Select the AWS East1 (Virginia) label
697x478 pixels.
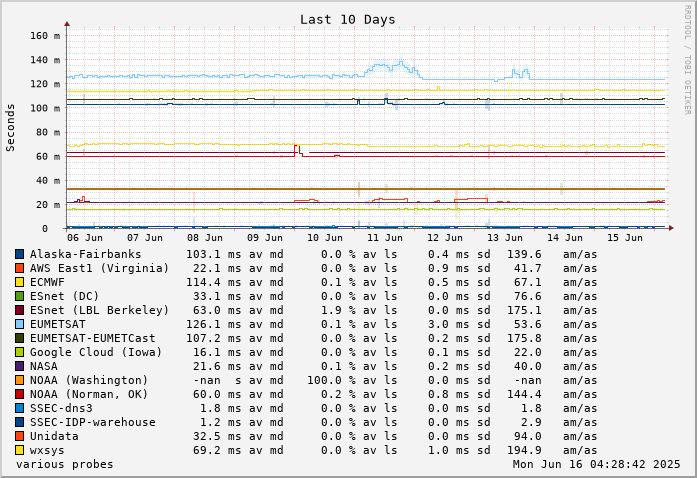coord(100,268)
